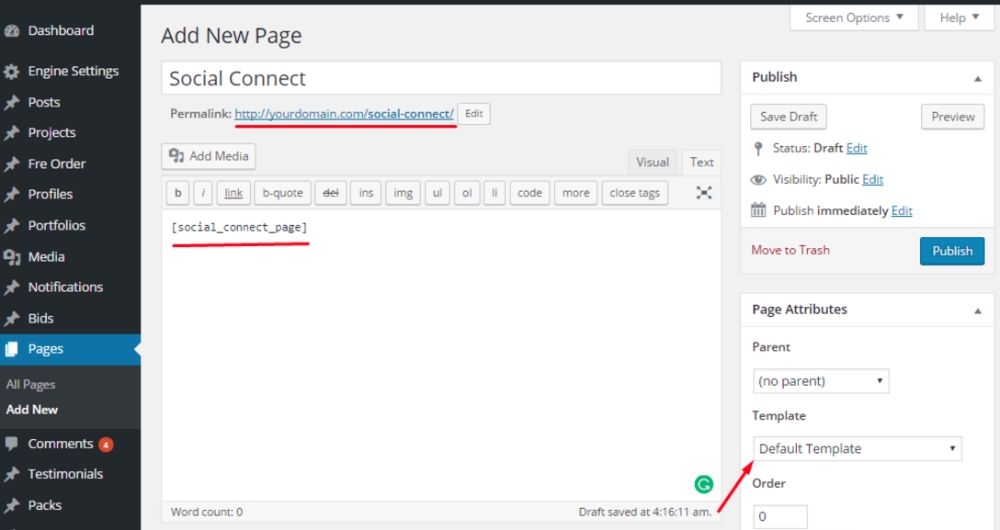Go to Media library in sidebar
This screenshot has height=530, width=1000.
coord(46,257)
